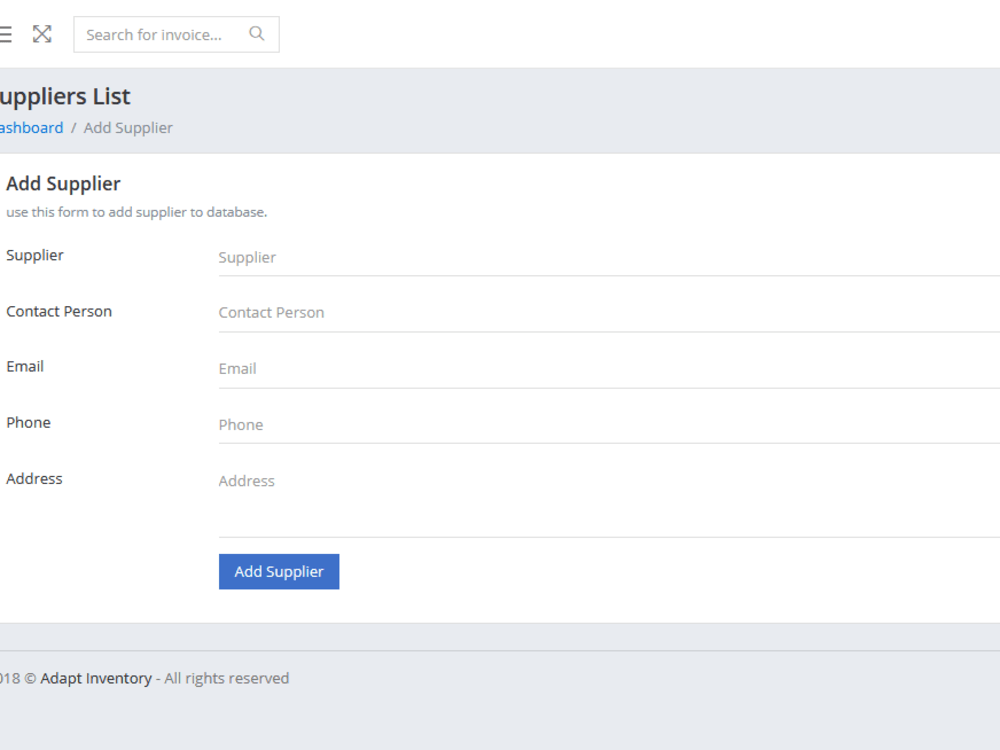Screen dimensions: 1000x750
Task: Click the Adapt Inventory footer link
Action: [x=96, y=678]
